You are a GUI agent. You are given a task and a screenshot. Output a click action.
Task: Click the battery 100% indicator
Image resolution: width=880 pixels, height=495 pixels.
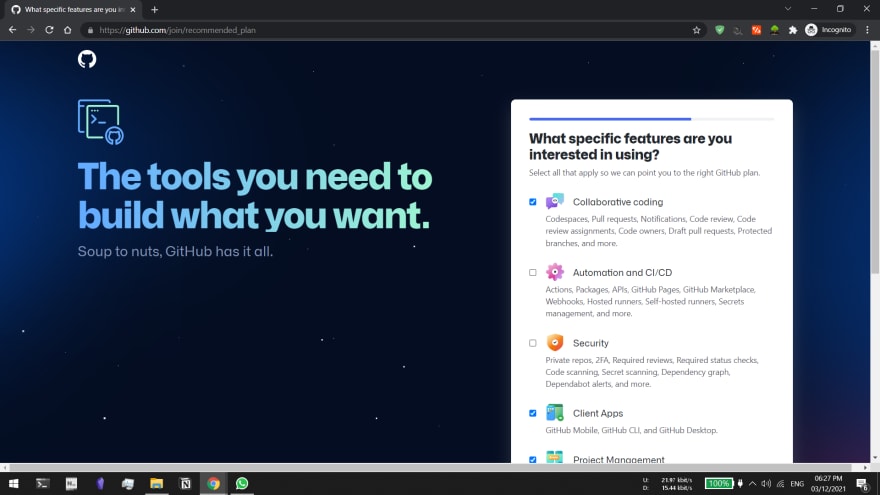(718, 483)
